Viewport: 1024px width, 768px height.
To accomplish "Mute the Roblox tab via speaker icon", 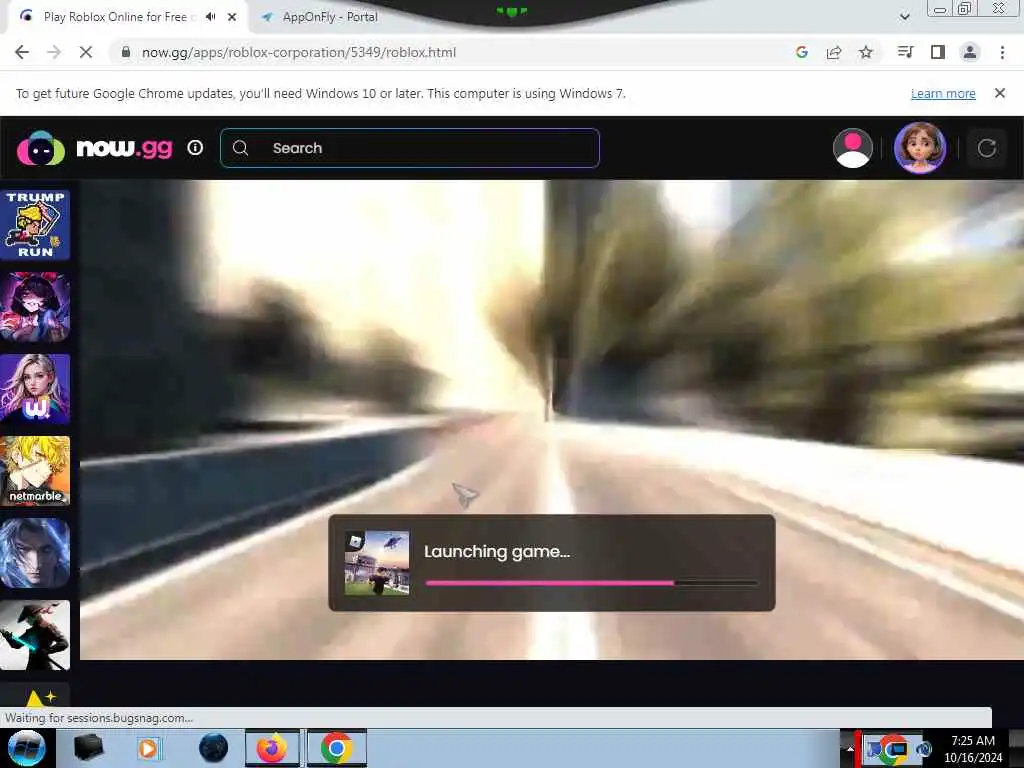I will click(x=210, y=17).
